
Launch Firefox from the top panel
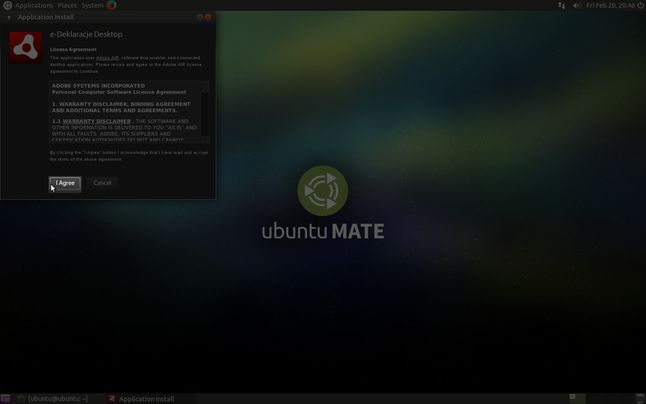[x=111, y=5]
